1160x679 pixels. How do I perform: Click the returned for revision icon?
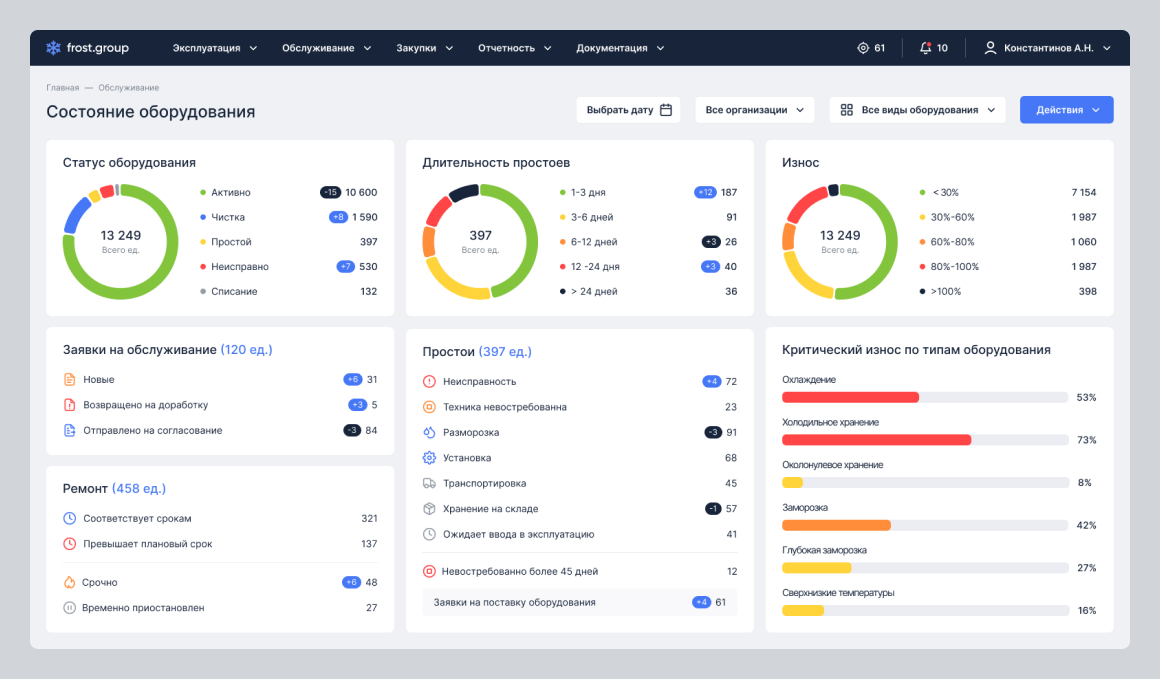tap(70, 405)
